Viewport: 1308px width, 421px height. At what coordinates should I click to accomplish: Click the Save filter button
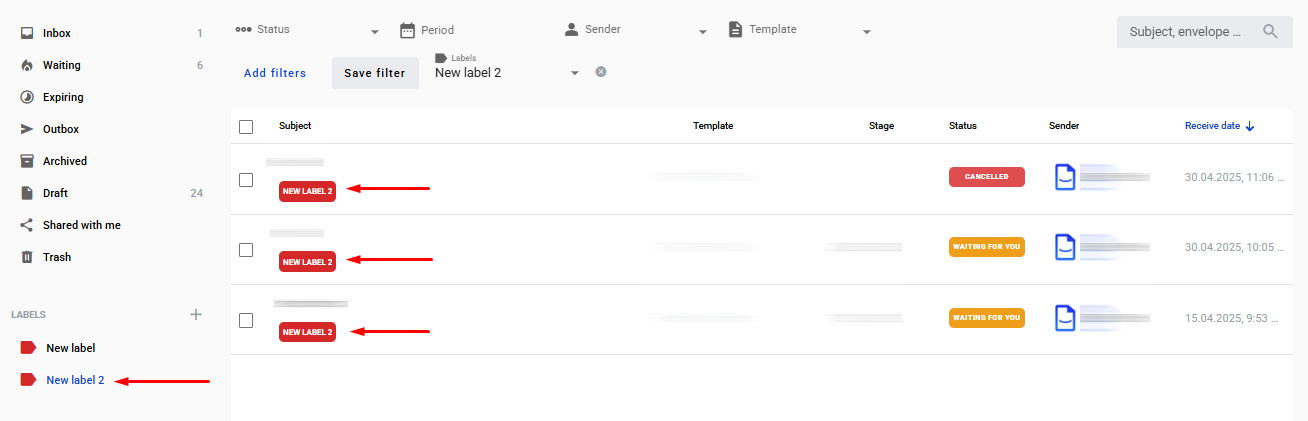(375, 73)
